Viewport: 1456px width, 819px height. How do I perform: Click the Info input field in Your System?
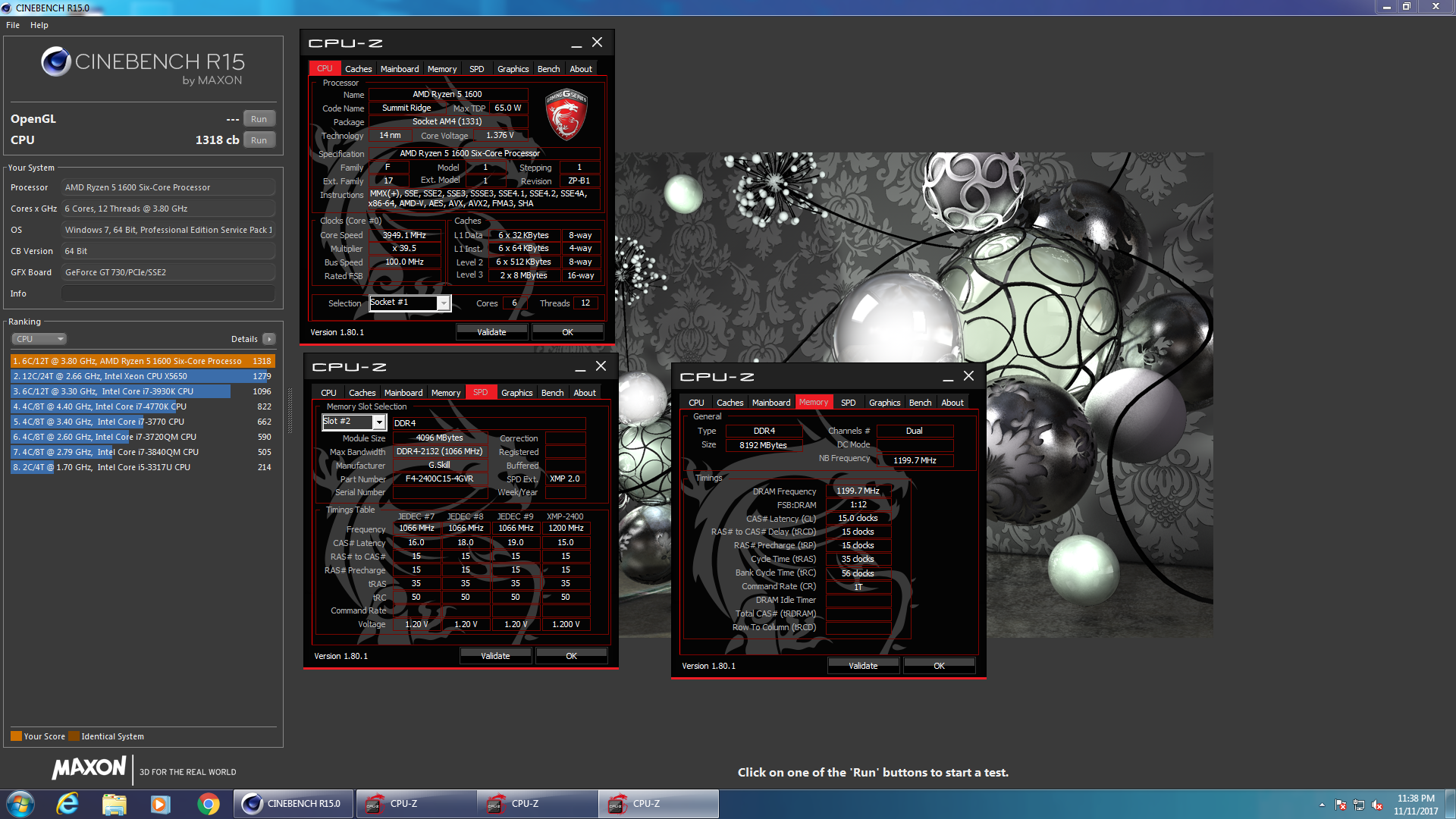(168, 293)
